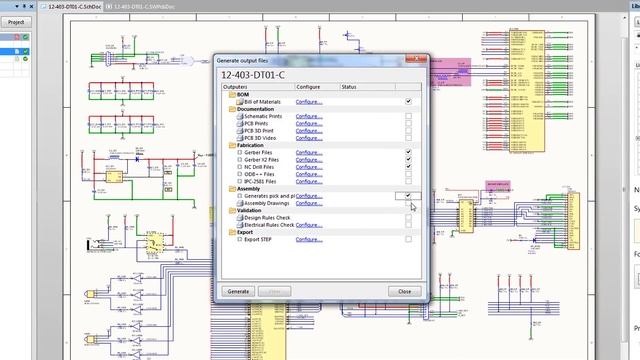Open Configure link for Gerber Files
640x360 pixels.
[x=309, y=153]
